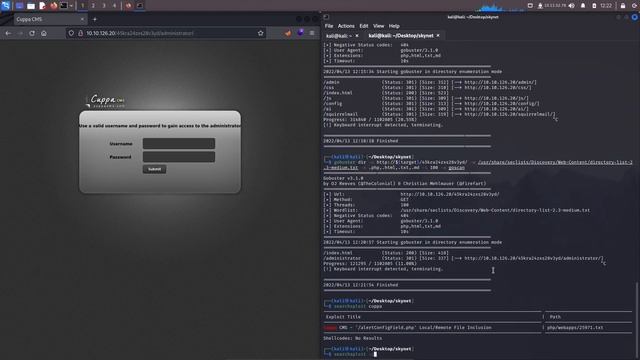
Task: Open the Kali applications menu icon
Action: pos(5,5)
